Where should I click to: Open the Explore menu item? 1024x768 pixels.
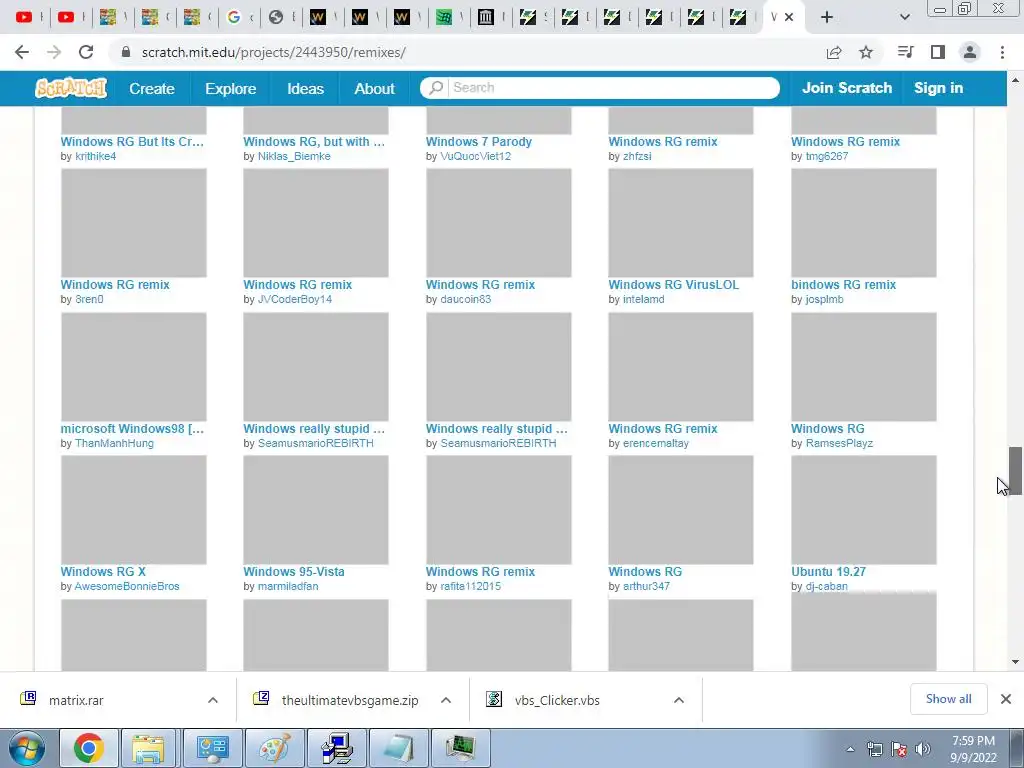(231, 88)
